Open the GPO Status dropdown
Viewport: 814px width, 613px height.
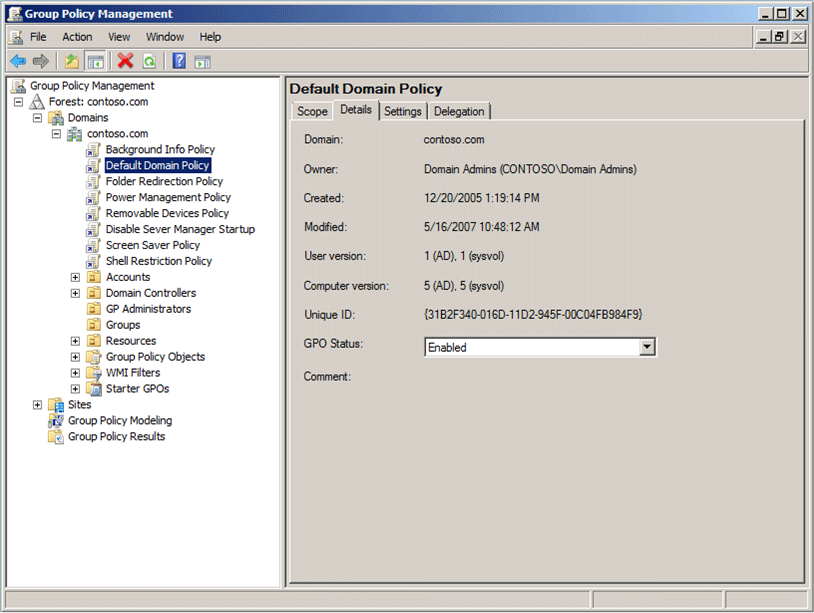646,347
